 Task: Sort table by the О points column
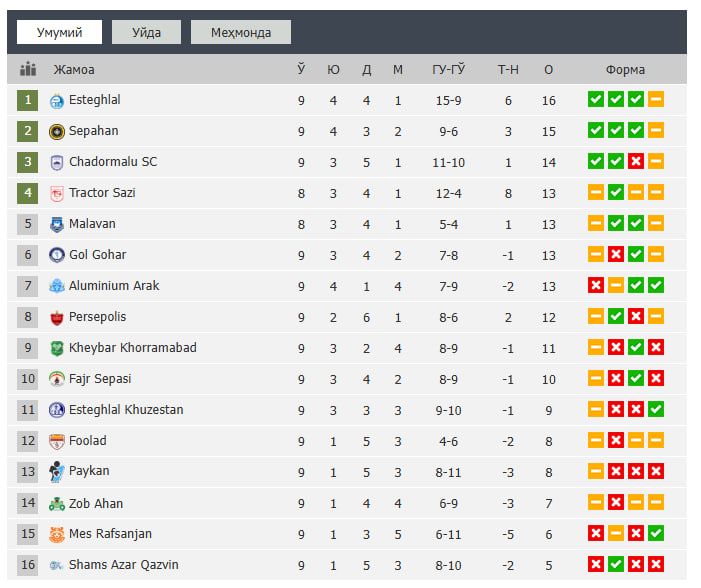(x=548, y=69)
